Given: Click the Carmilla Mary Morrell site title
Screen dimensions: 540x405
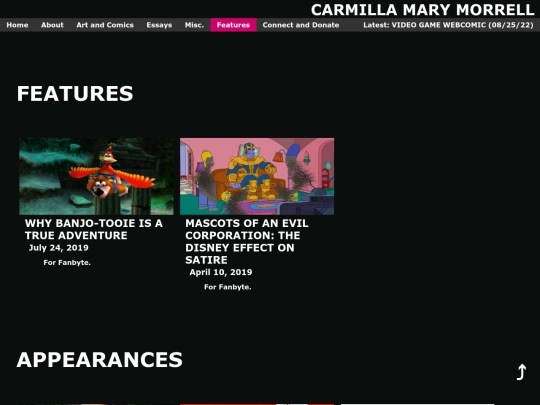Looking at the screenshot, I should [423, 10].
